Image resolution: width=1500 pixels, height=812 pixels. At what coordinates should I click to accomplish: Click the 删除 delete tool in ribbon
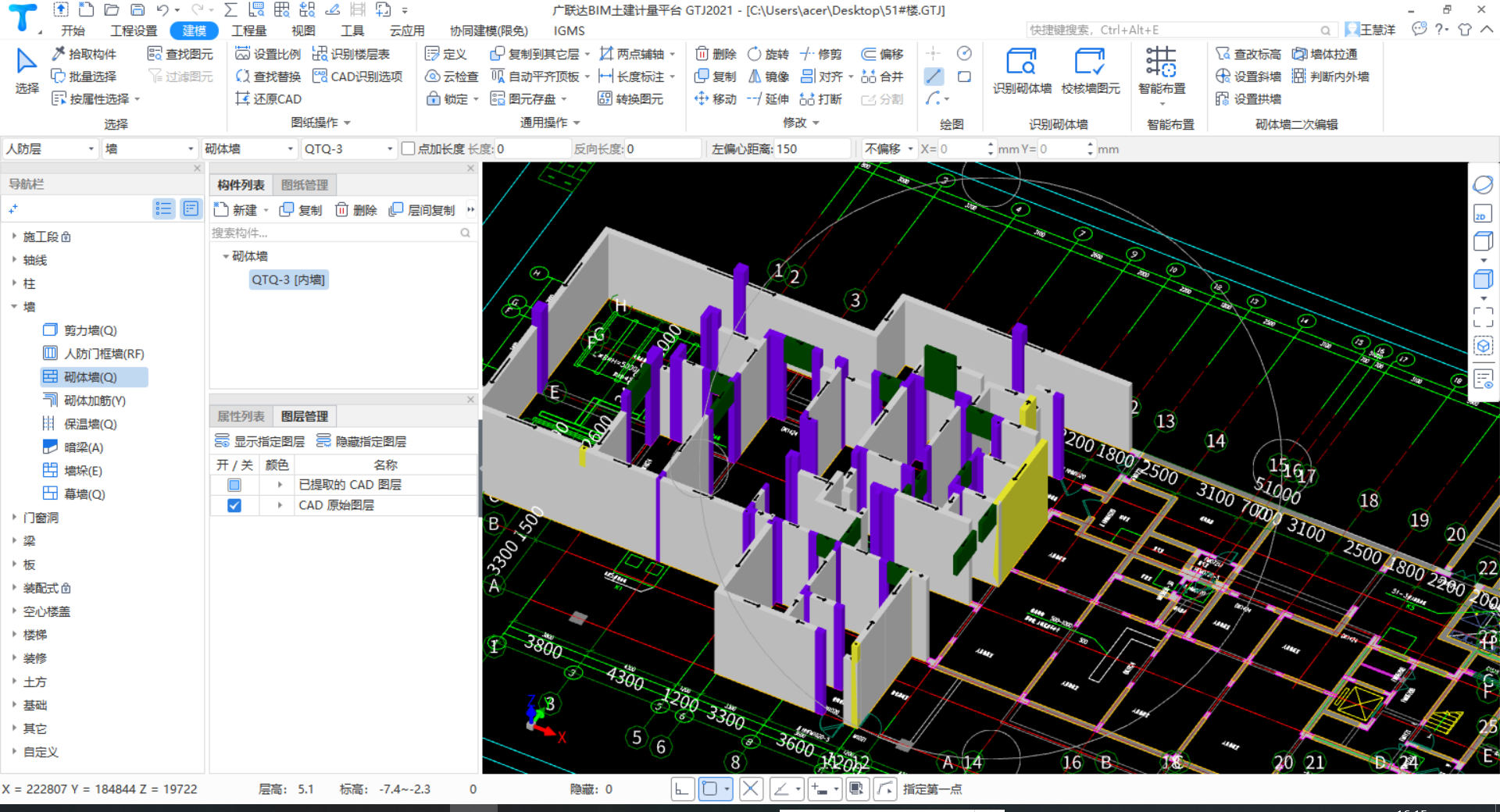(x=716, y=54)
